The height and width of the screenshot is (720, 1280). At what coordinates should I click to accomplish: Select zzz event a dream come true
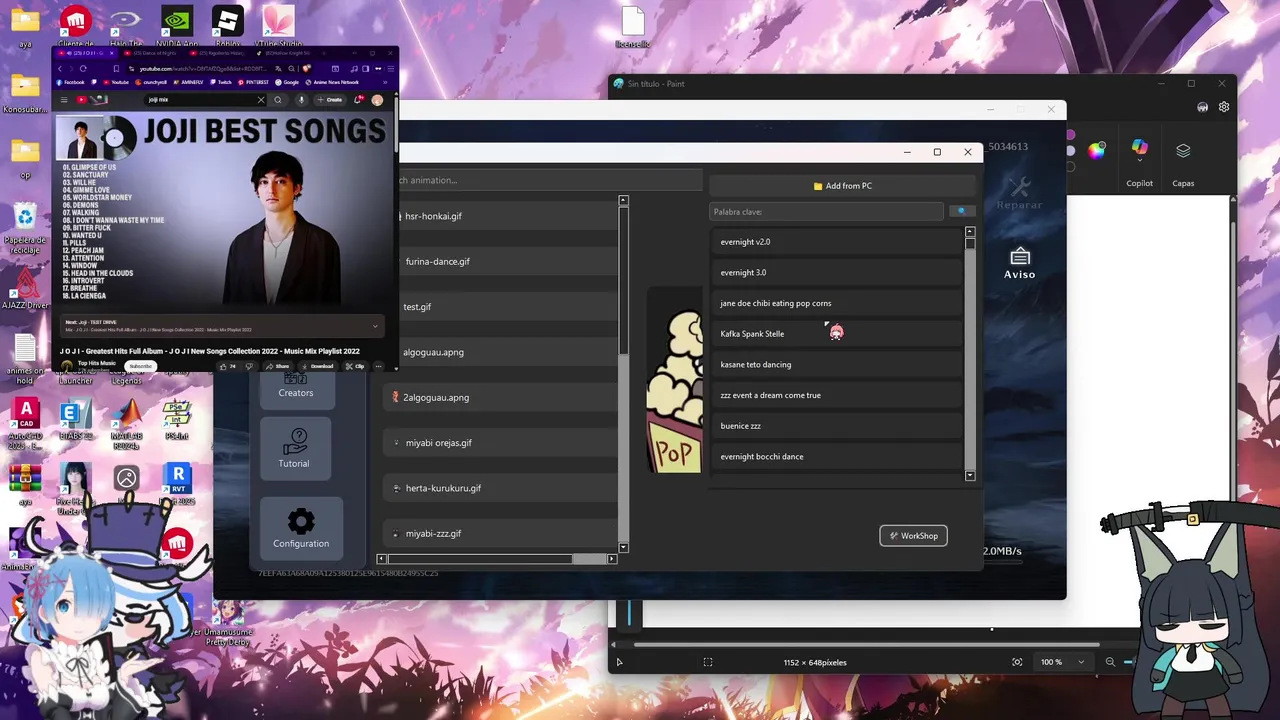click(836, 395)
